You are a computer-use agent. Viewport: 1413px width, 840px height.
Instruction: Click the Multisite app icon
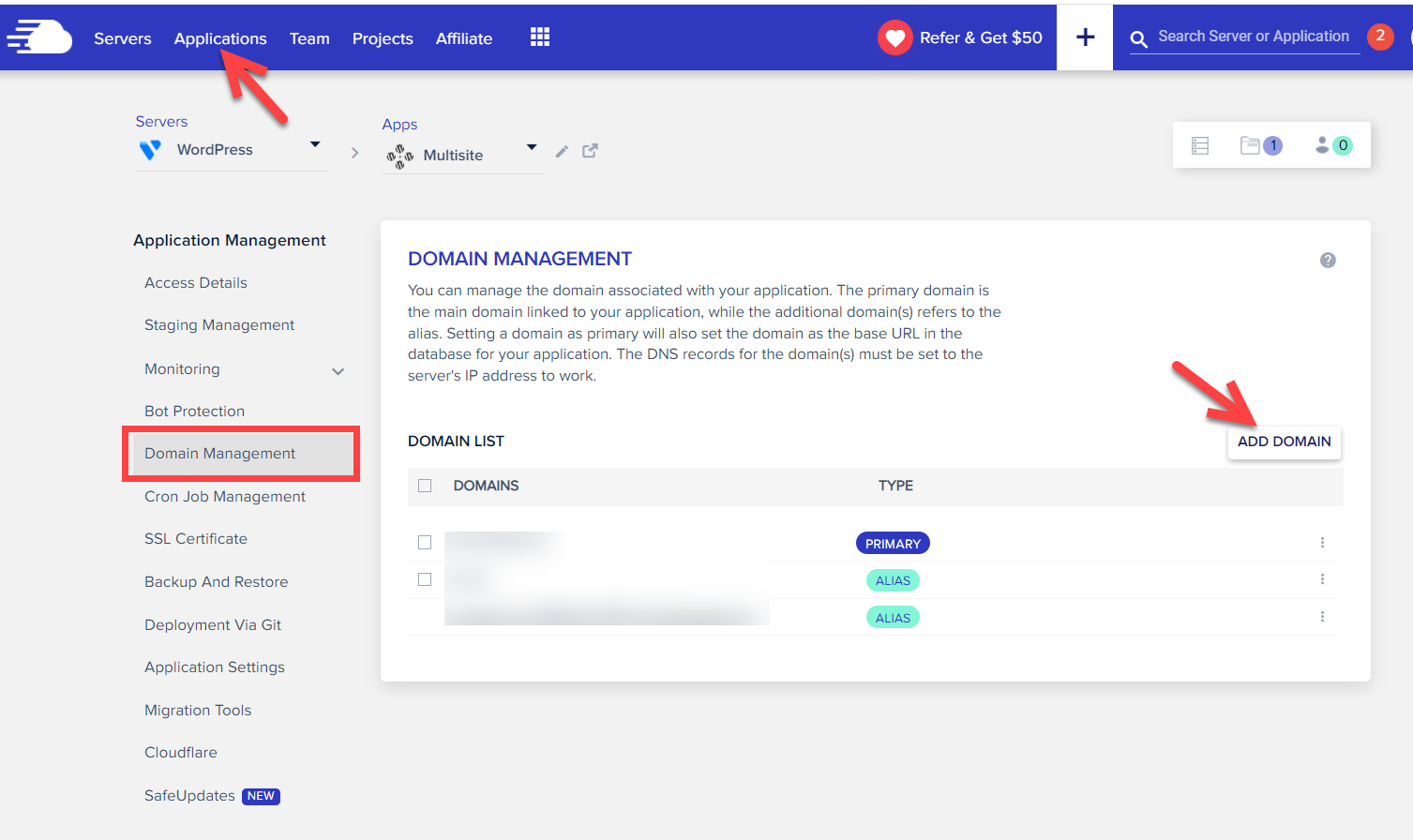click(400, 156)
